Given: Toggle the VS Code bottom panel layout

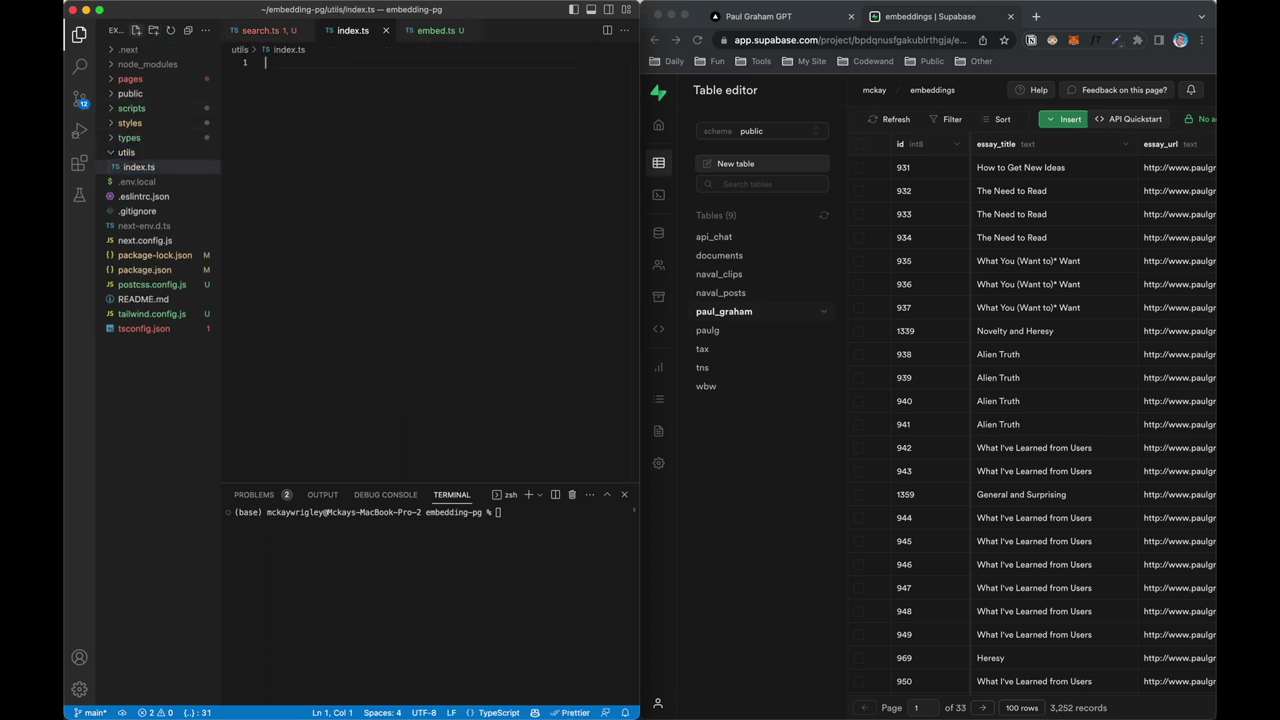Looking at the screenshot, I should [591, 10].
